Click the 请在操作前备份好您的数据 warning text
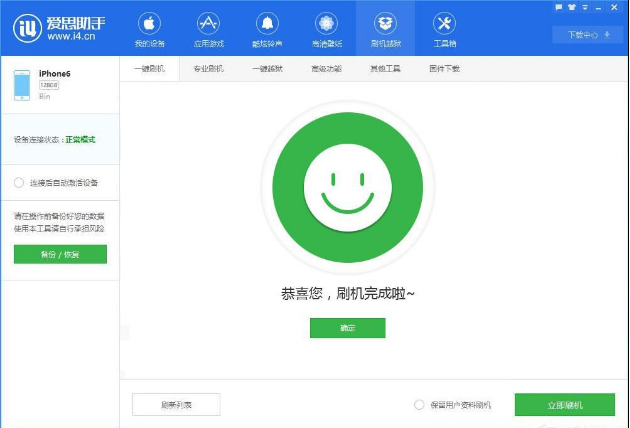 (x=59, y=216)
